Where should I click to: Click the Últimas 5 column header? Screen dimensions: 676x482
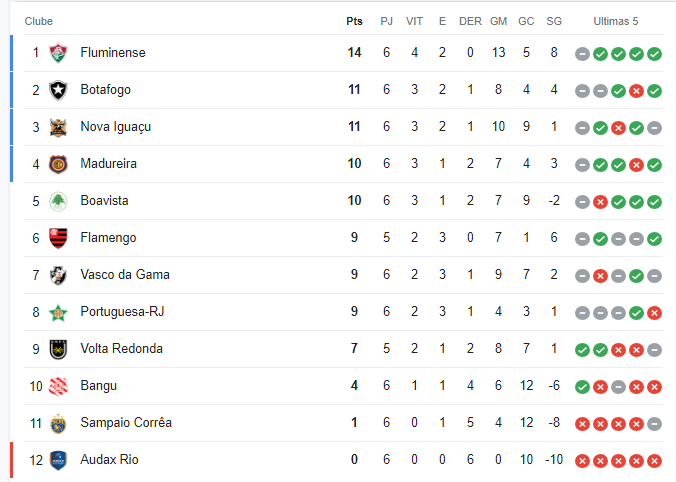[x=615, y=21]
